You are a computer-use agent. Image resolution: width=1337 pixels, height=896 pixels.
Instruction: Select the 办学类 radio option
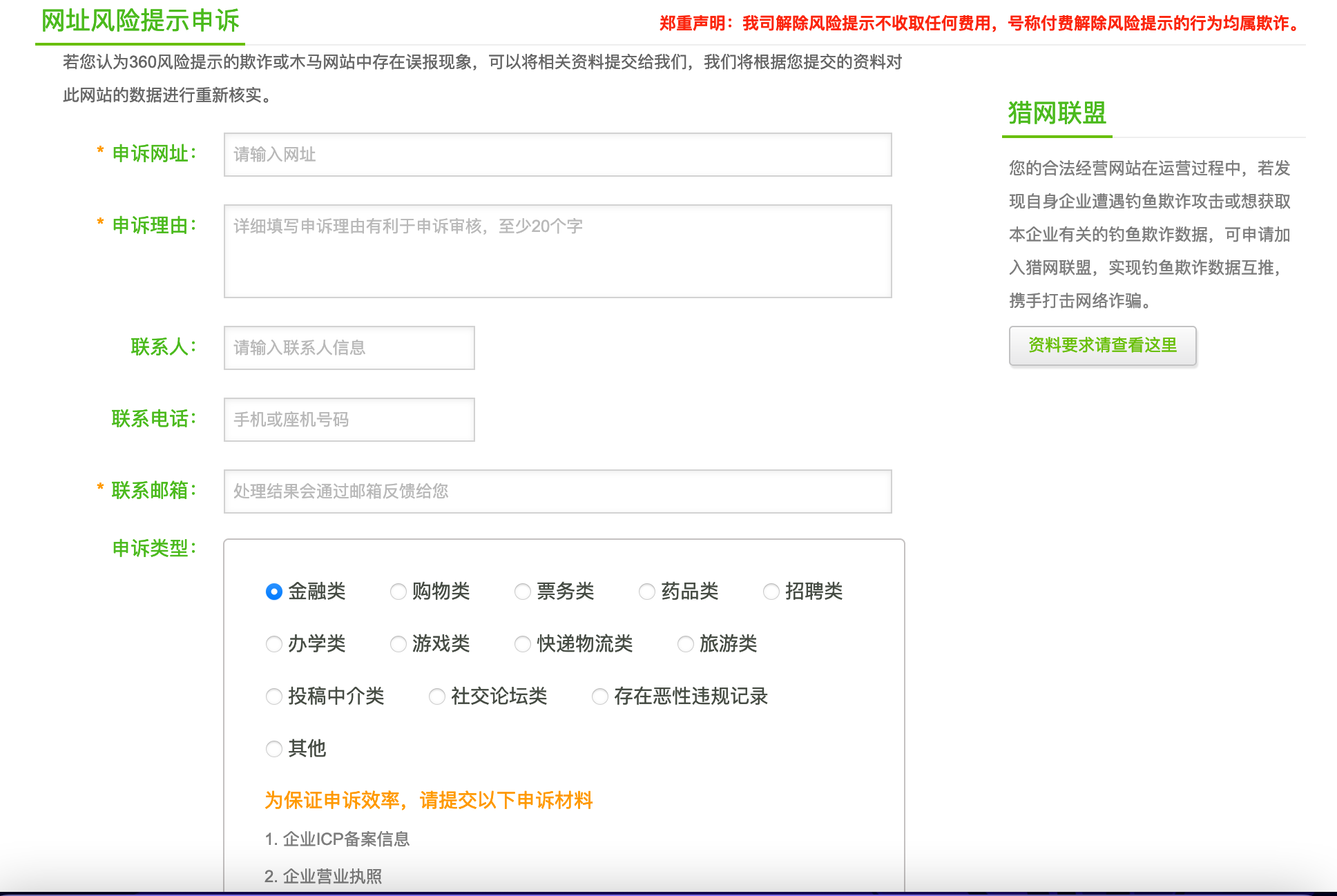[x=274, y=644]
